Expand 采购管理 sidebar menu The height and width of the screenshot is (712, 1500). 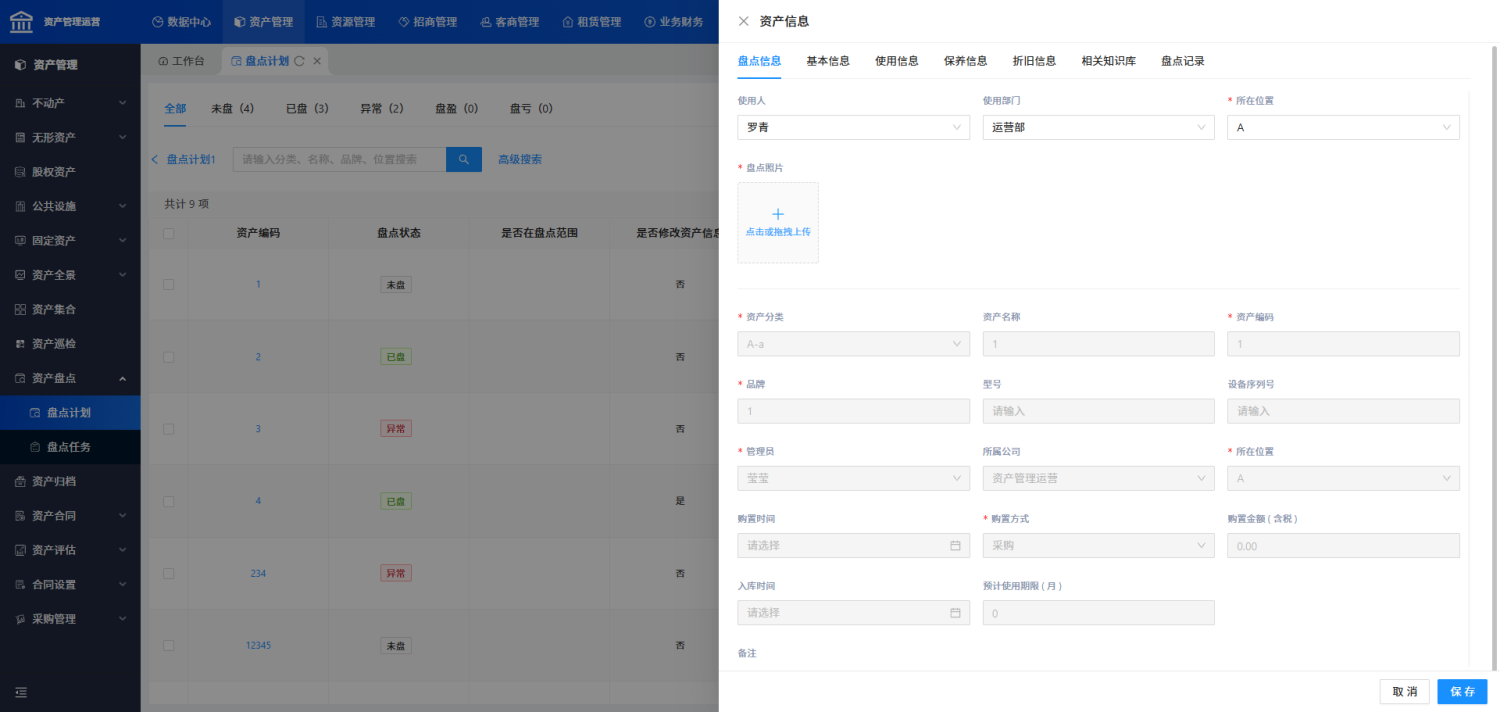(x=70, y=619)
